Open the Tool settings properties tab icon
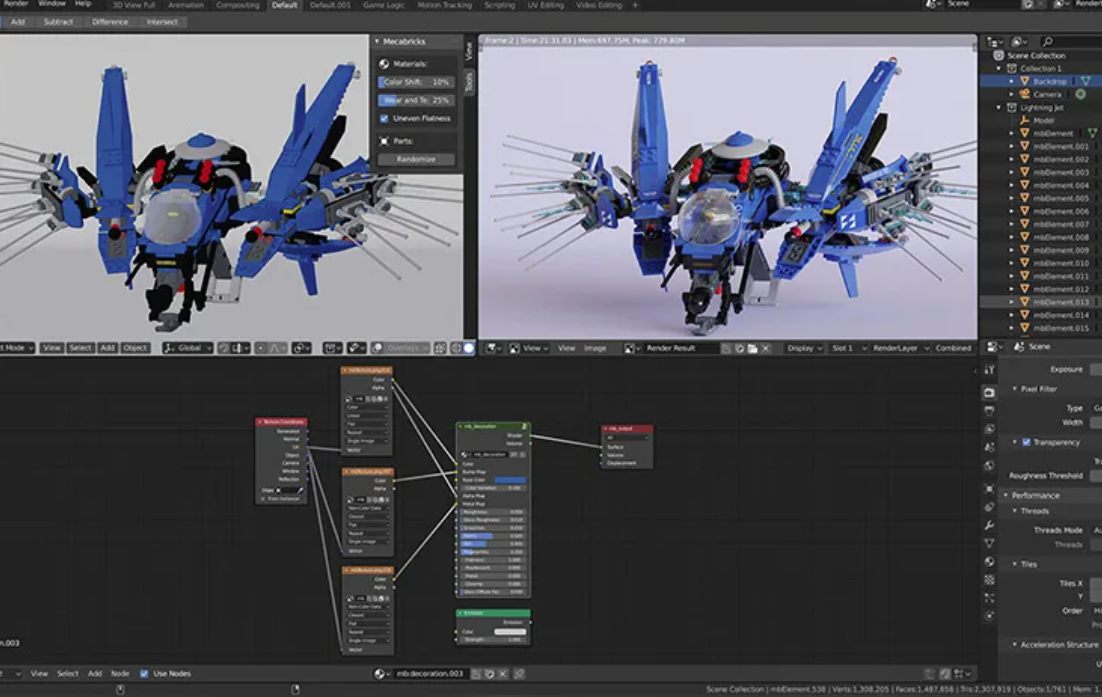Viewport: 1102px width, 697px height. click(990, 370)
